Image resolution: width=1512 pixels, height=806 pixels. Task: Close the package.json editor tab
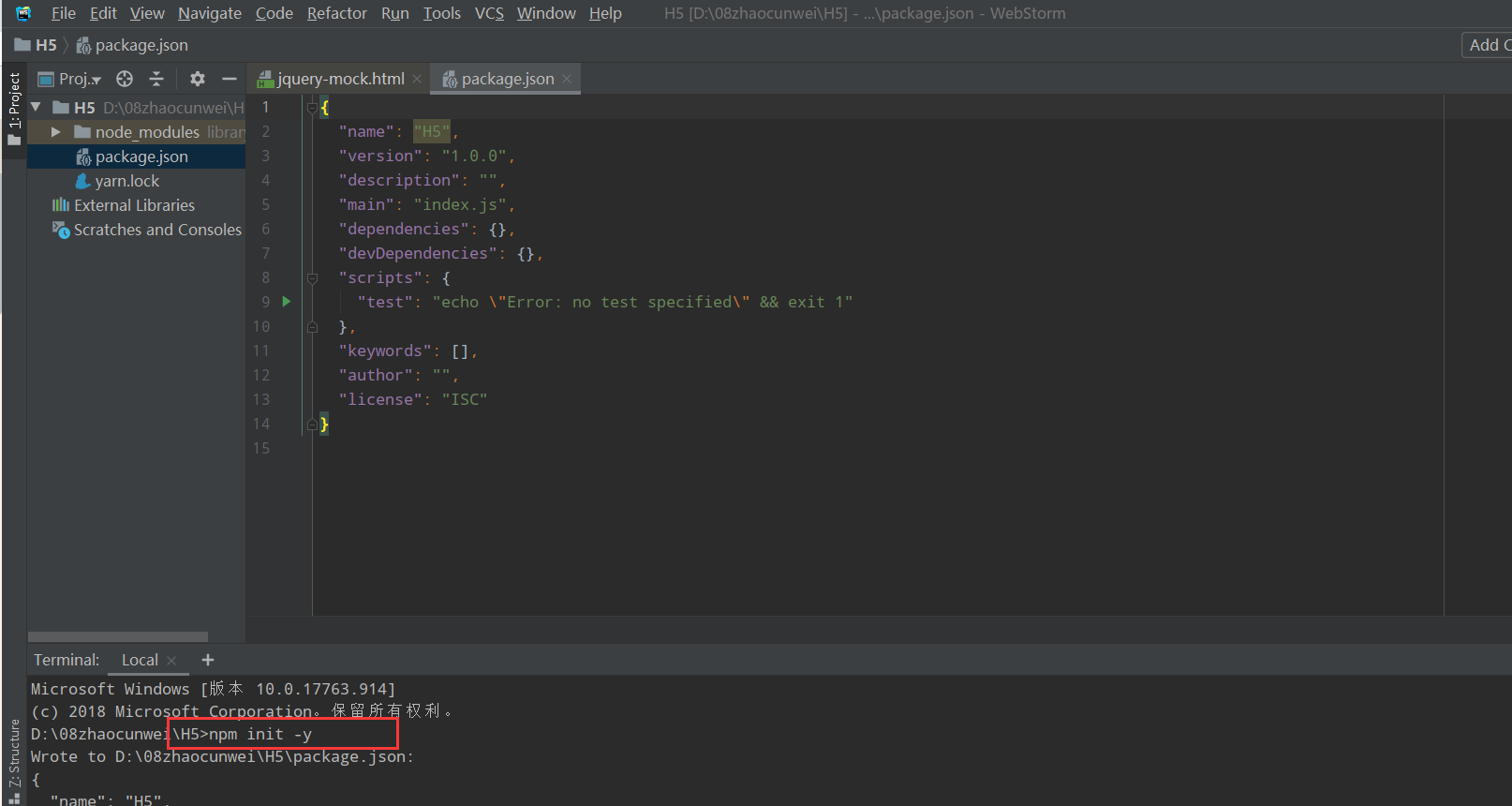click(x=567, y=79)
